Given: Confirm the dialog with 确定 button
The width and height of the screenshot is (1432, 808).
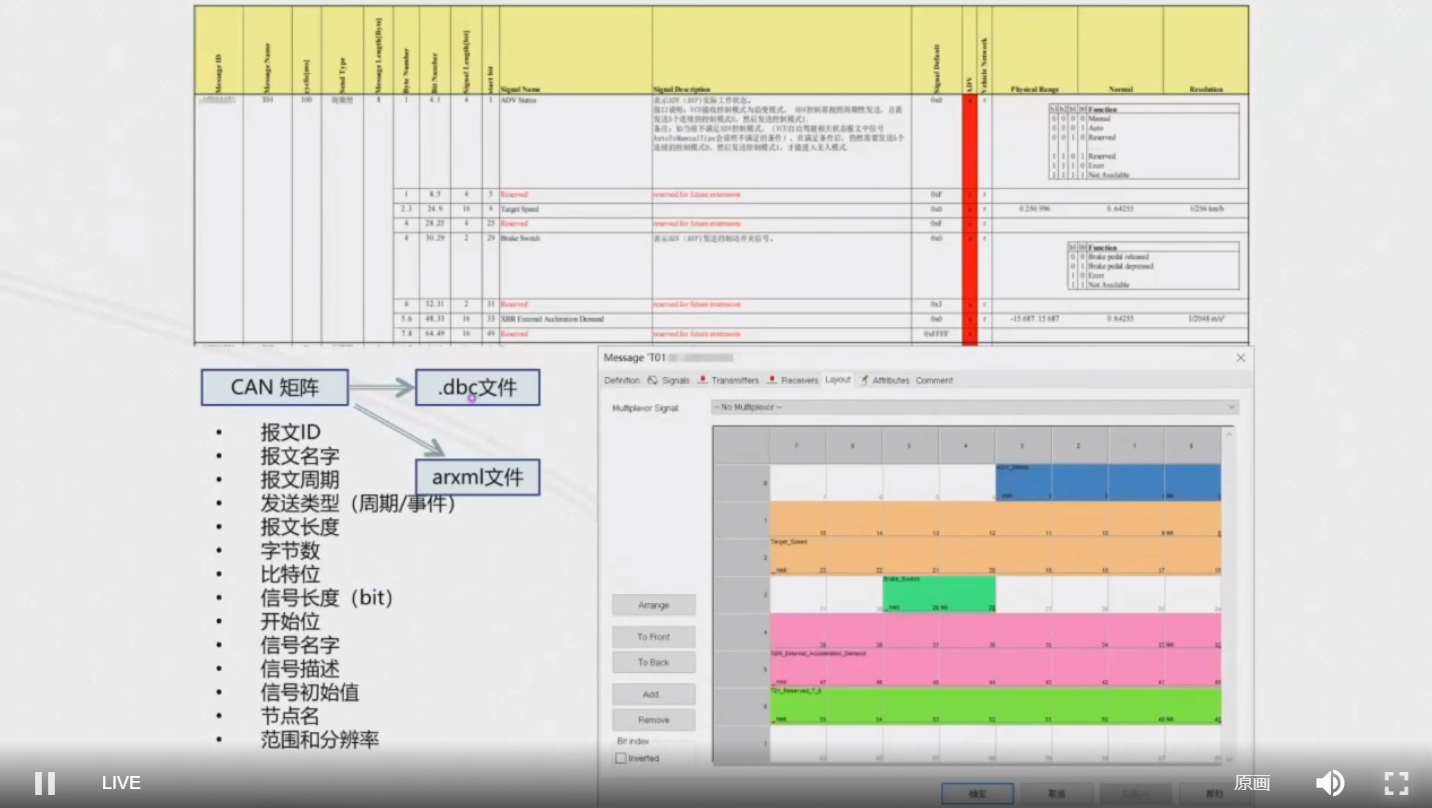Looking at the screenshot, I should point(977,793).
